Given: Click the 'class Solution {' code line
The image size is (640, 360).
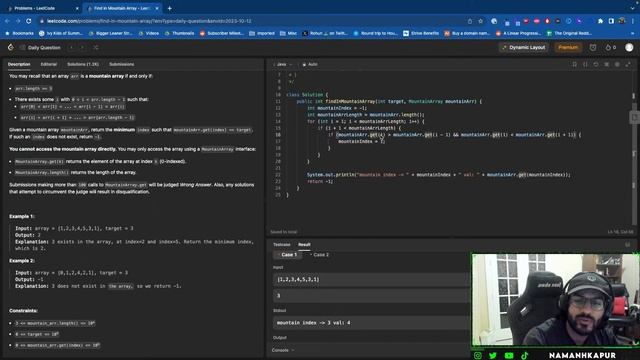Looking at the screenshot, I should point(307,95).
